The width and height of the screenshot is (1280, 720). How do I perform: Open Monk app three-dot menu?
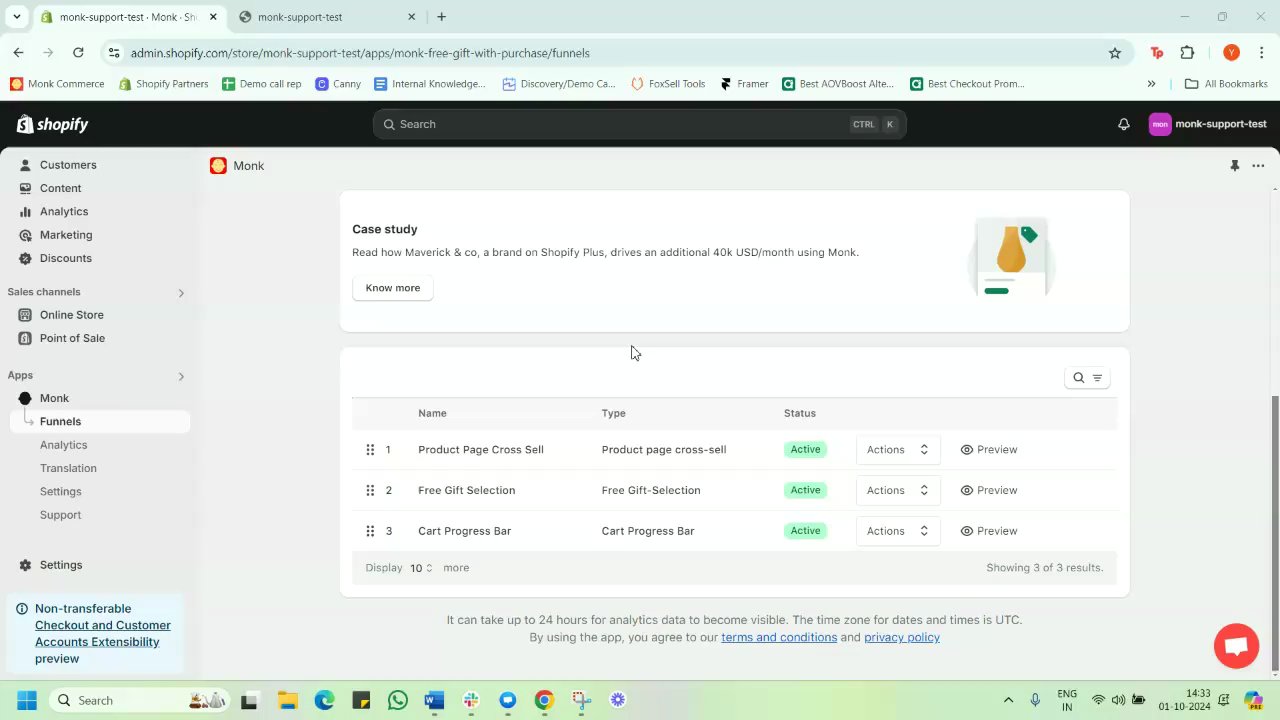pyautogui.click(x=1258, y=166)
